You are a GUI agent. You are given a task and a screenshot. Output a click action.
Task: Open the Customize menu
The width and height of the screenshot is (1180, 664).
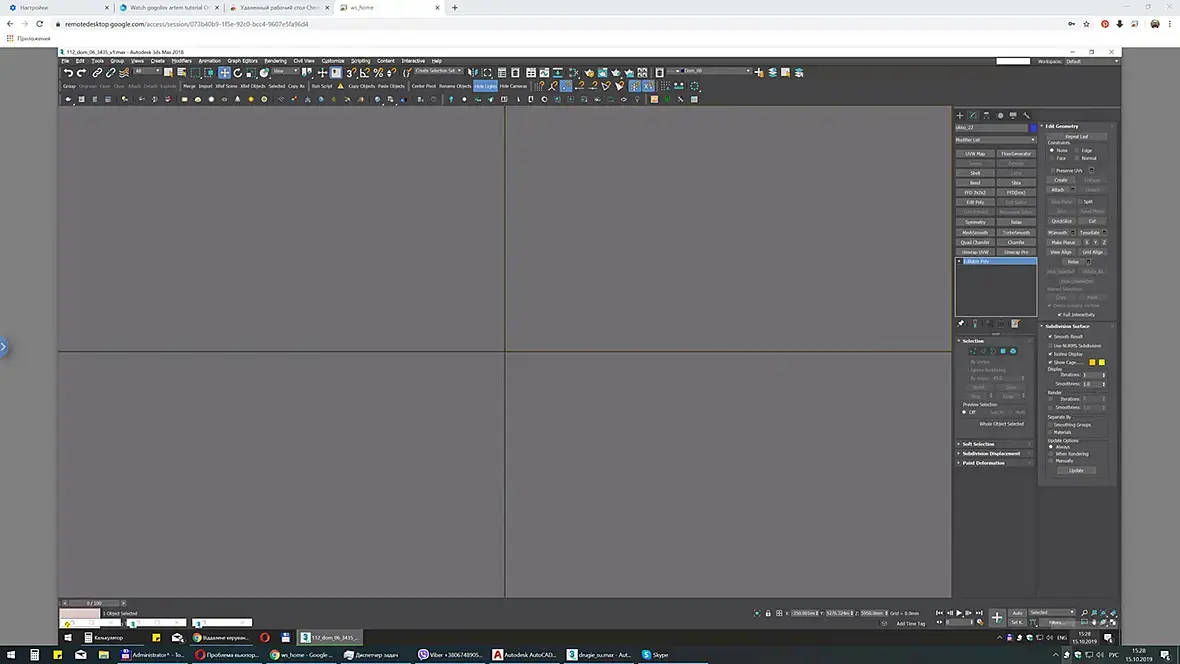(333, 61)
